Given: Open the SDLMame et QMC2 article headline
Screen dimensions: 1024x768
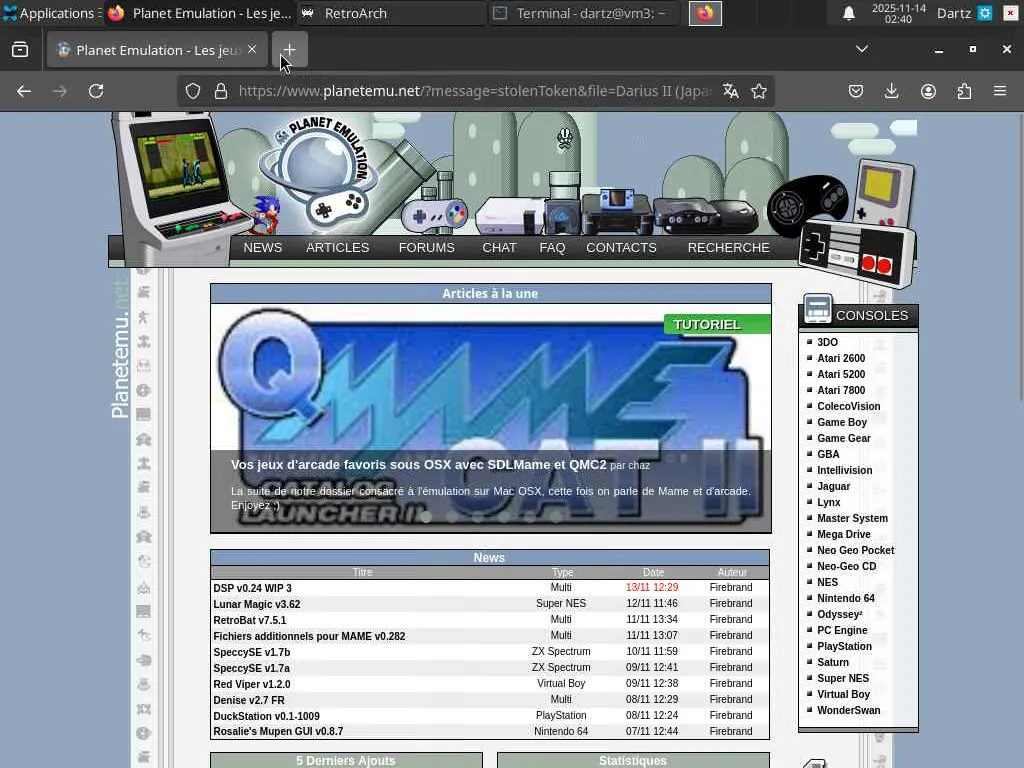Looking at the screenshot, I should coord(419,465).
